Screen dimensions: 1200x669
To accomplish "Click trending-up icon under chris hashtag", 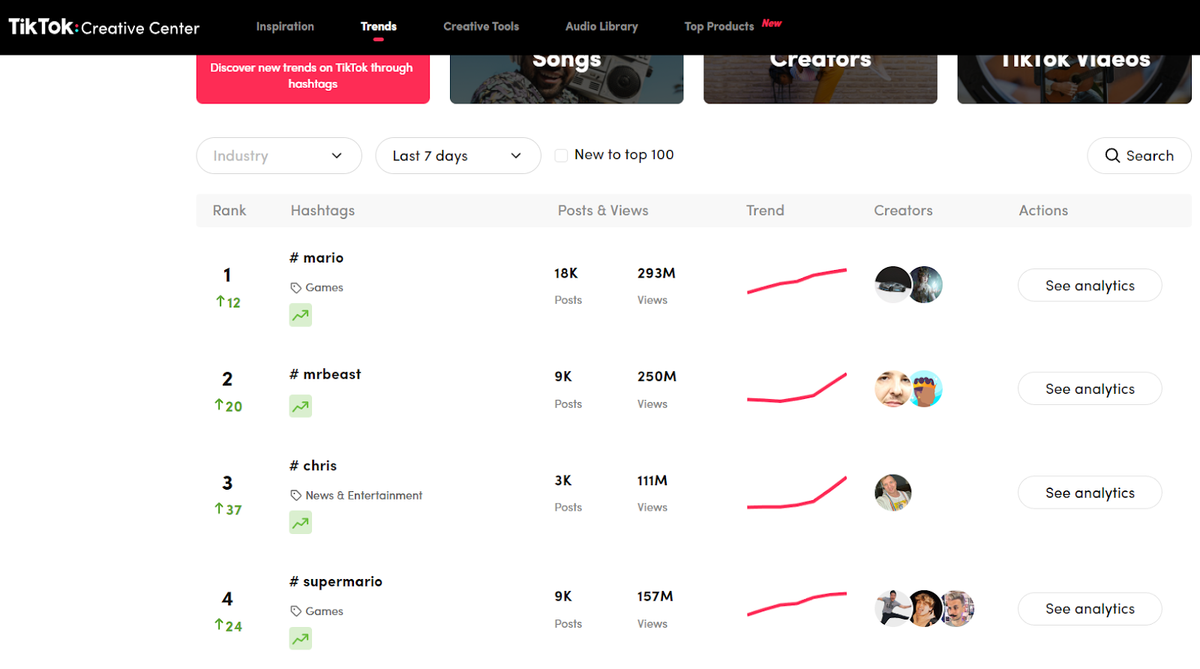I will point(300,522).
